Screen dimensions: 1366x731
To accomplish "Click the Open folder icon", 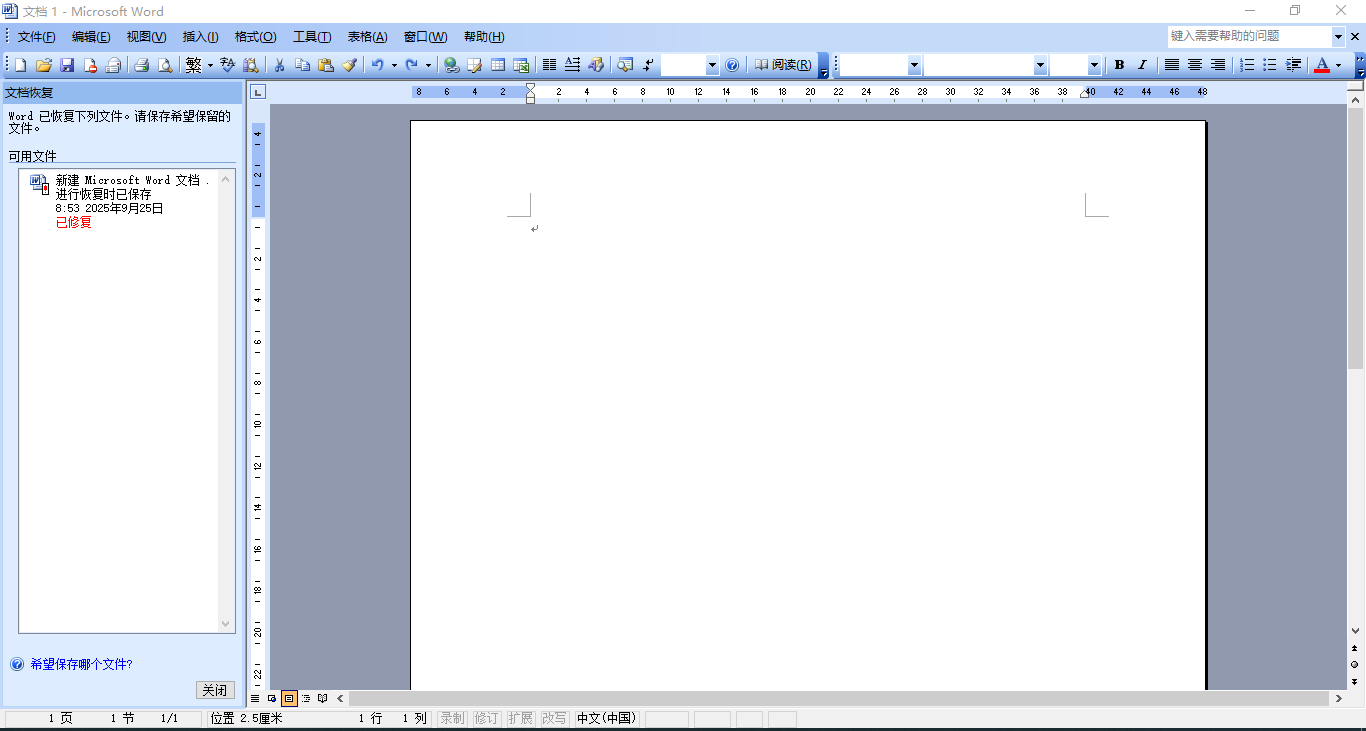I will pyautogui.click(x=43, y=65).
